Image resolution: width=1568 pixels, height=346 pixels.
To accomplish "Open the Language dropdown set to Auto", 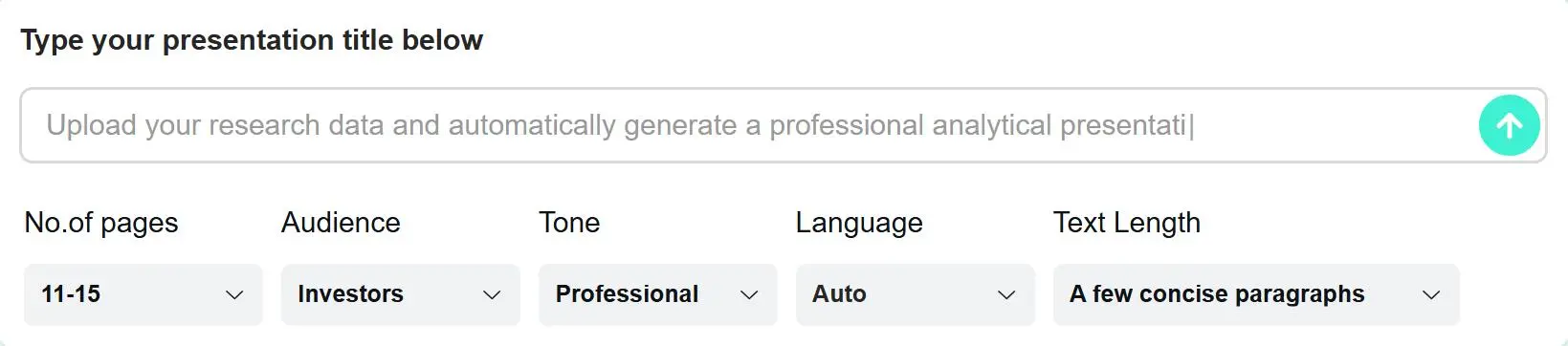I will (916, 294).
